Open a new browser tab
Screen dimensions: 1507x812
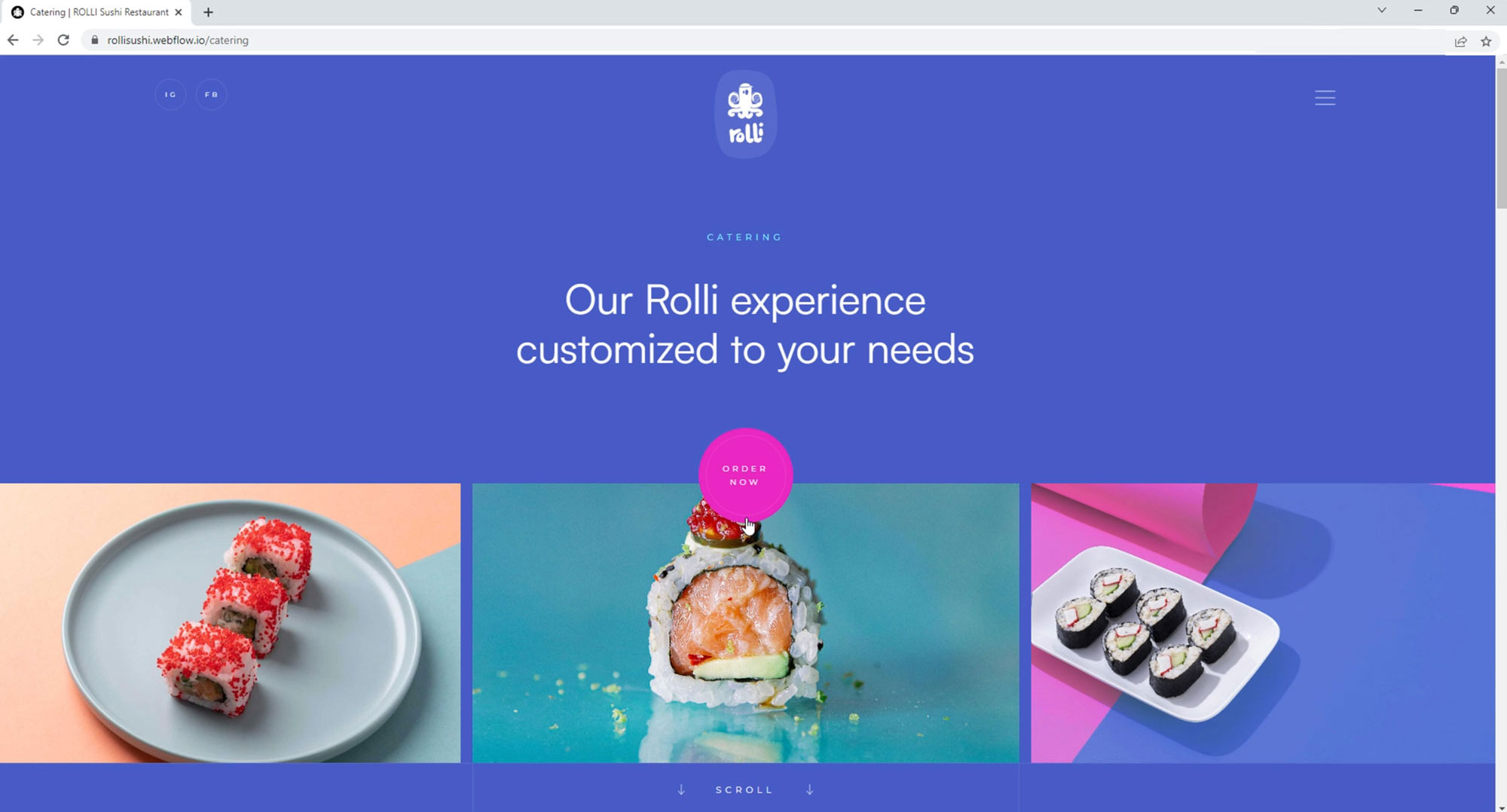208,12
